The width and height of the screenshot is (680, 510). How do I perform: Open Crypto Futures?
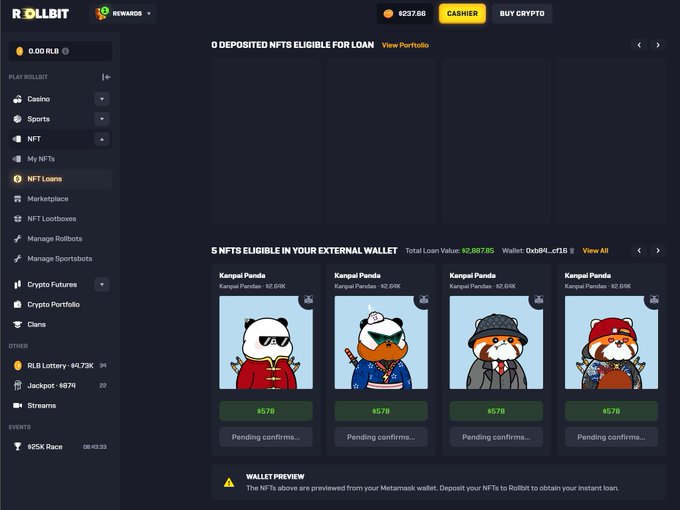pos(52,284)
